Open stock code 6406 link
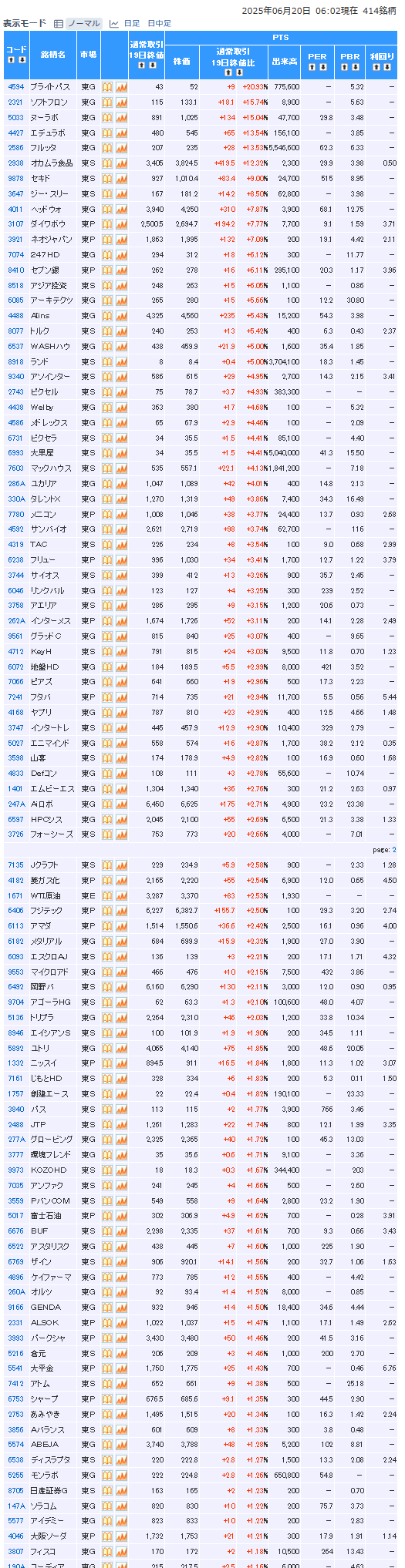 [15, 911]
